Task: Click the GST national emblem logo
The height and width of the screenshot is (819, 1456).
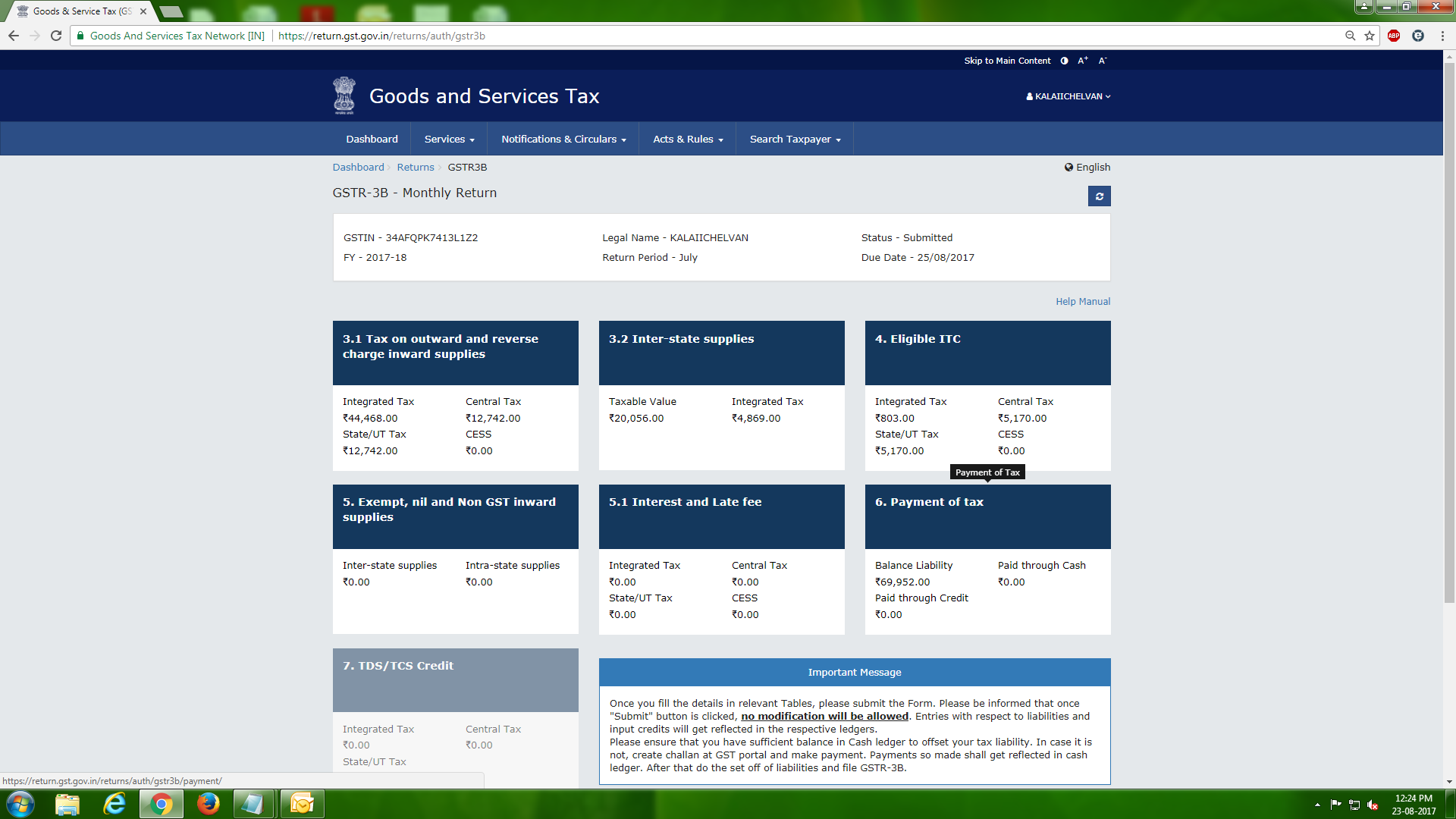Action: (x=344, y=96)
